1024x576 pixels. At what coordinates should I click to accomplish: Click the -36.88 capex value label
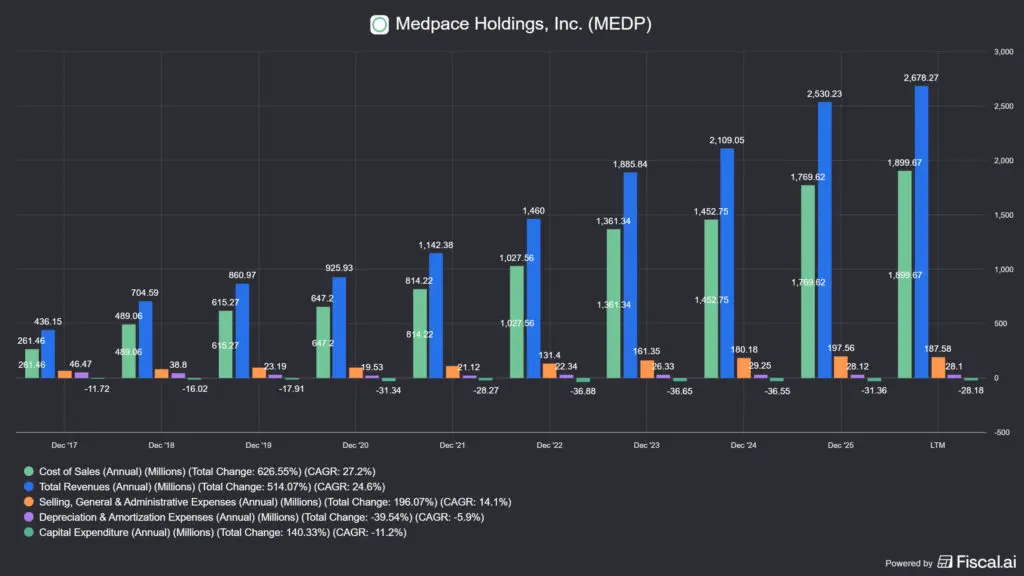click(x=583, y=391)
